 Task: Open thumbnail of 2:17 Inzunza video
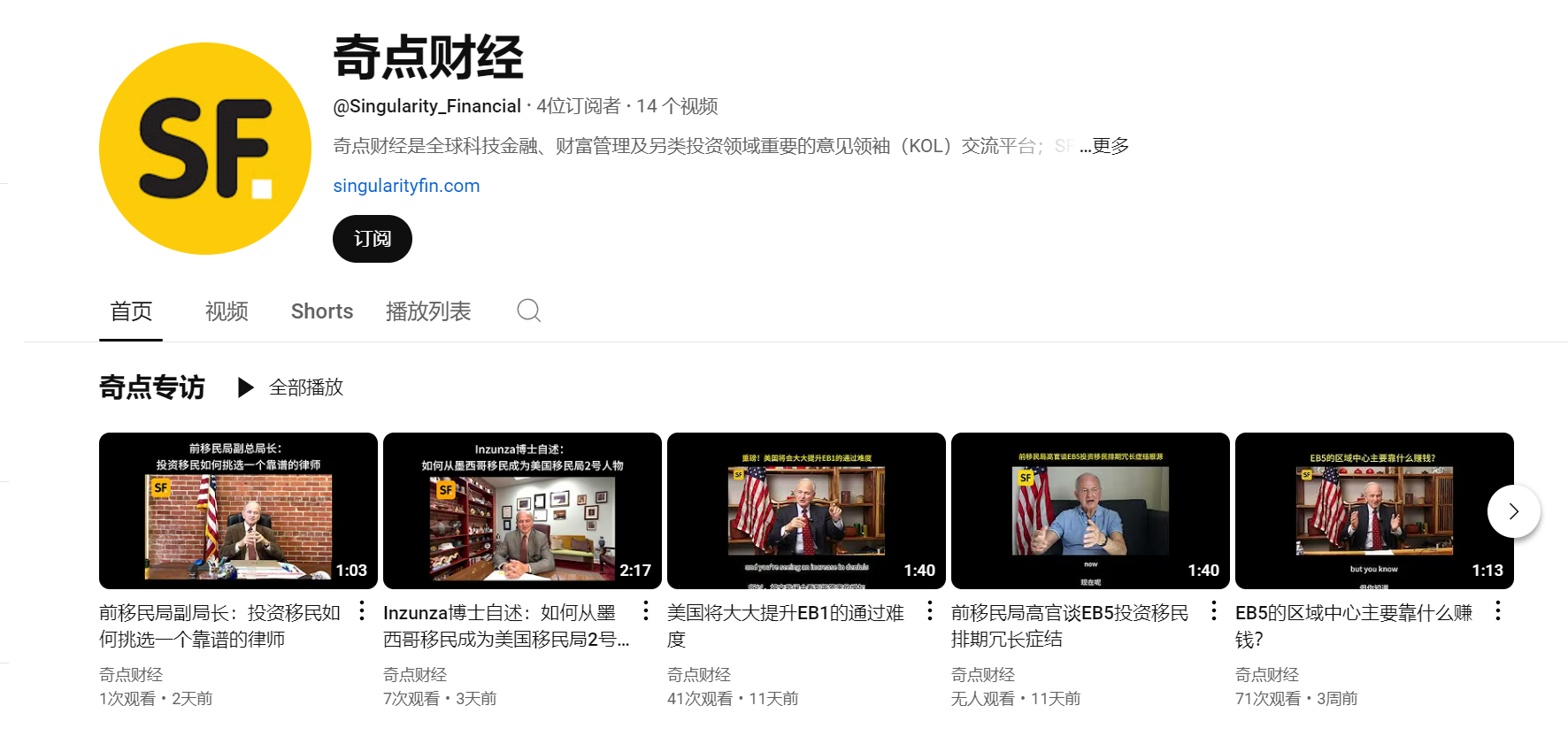click(x=522, y=510)
